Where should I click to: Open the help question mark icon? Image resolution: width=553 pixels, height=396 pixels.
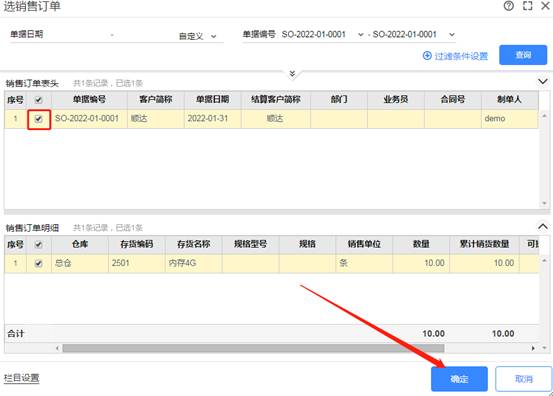click(509, 6)
